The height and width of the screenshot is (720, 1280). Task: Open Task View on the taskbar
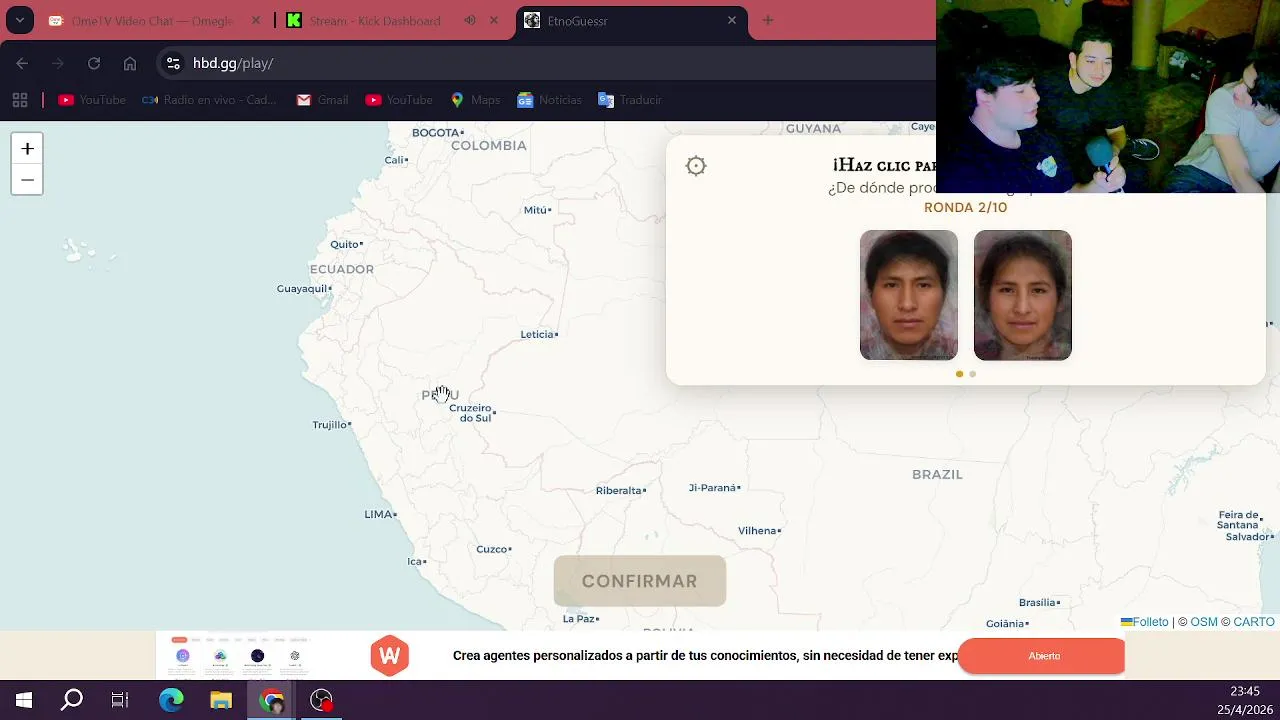click(x=120, y=700)
